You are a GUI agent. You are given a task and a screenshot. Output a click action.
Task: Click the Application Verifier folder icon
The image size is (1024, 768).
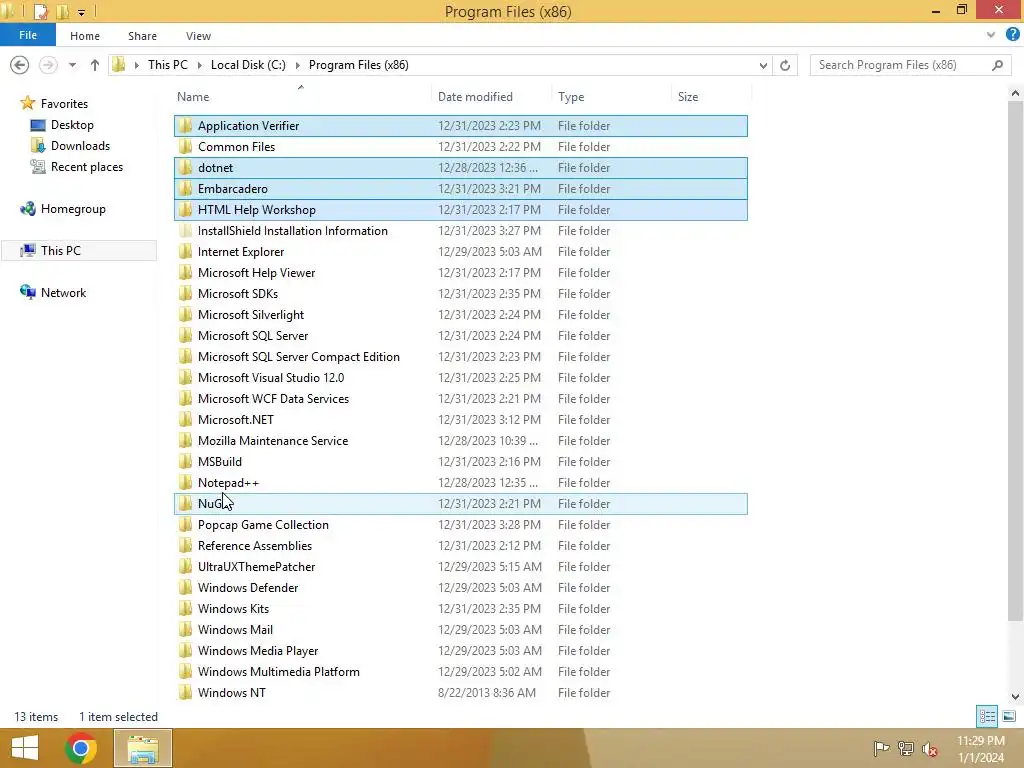(x=185, y=125)
